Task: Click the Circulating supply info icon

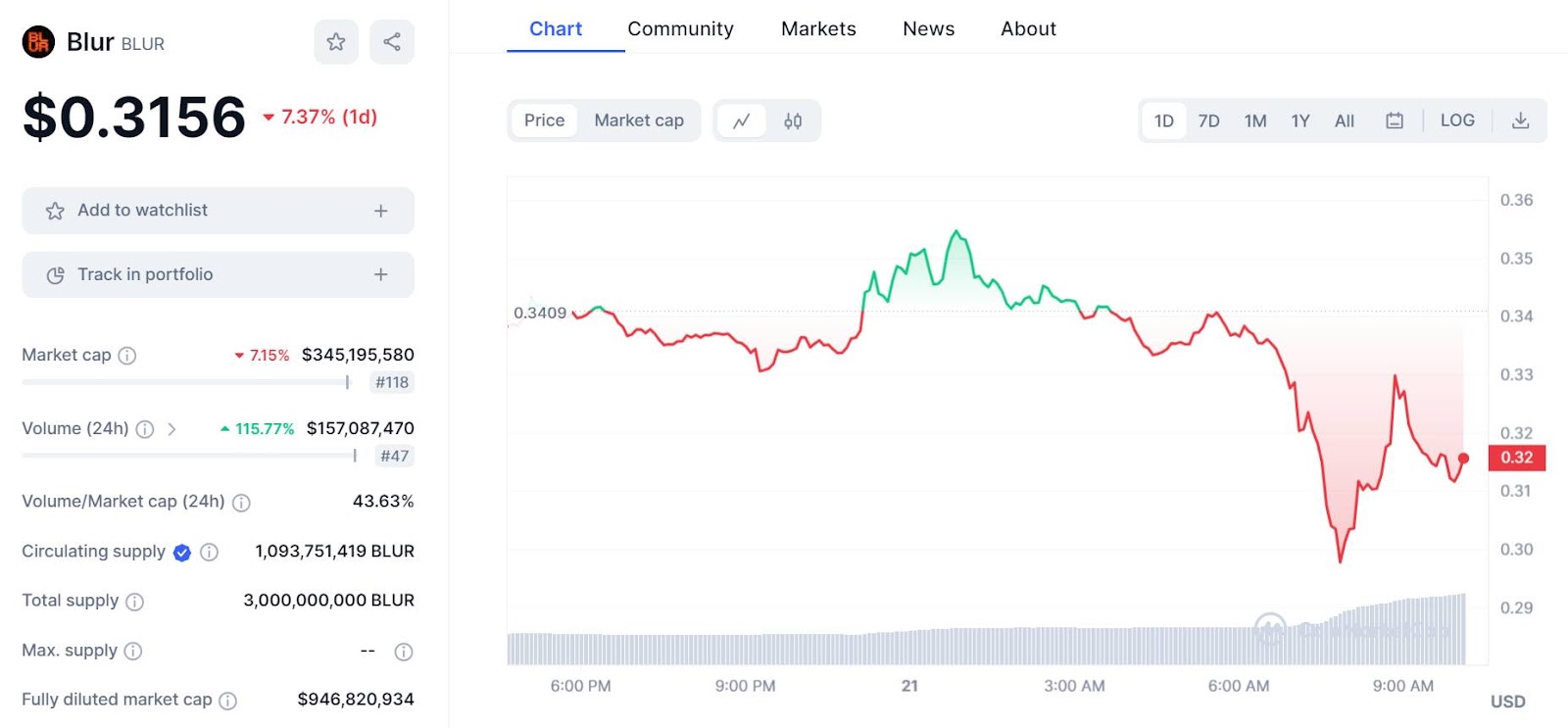Action: tap(209, 553)
